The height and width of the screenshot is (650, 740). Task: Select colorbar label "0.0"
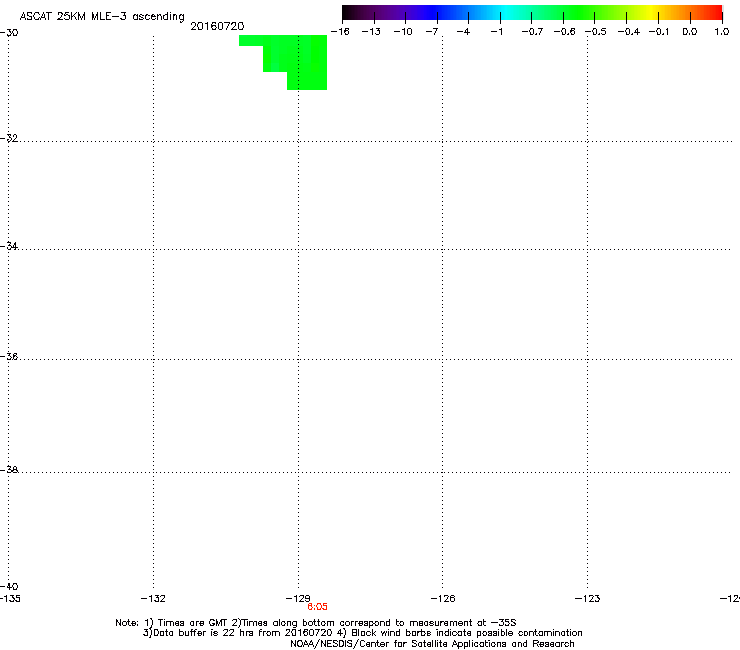pos(690,32)
